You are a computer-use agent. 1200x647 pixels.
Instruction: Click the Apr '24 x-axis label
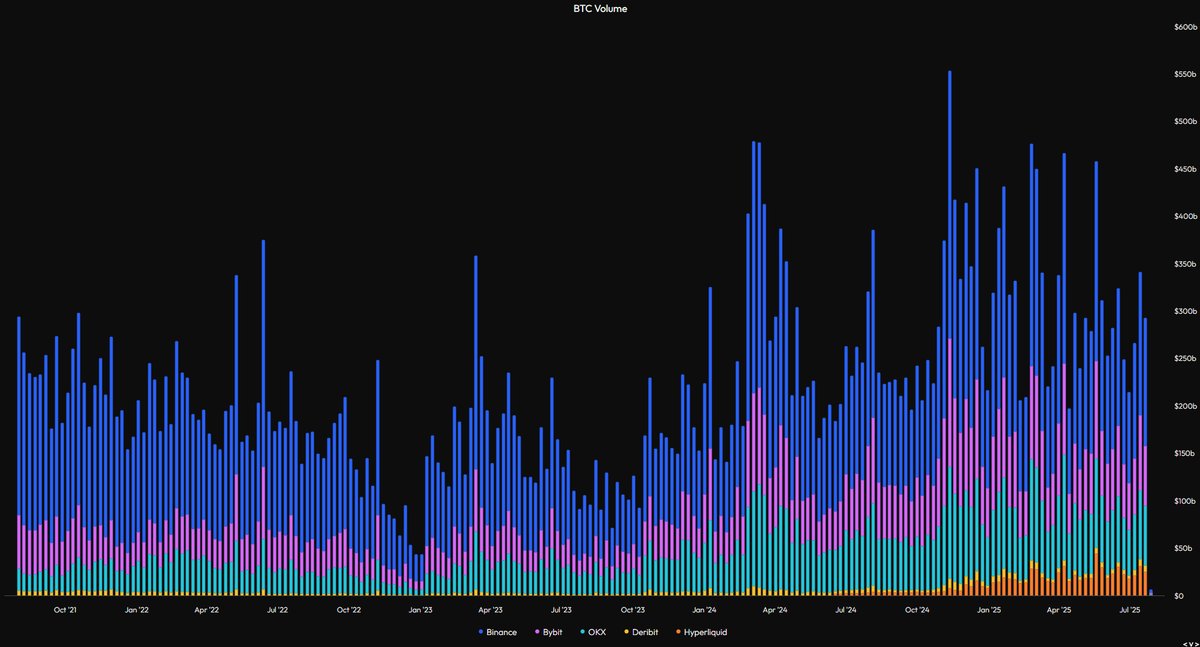tap(775, 609)
